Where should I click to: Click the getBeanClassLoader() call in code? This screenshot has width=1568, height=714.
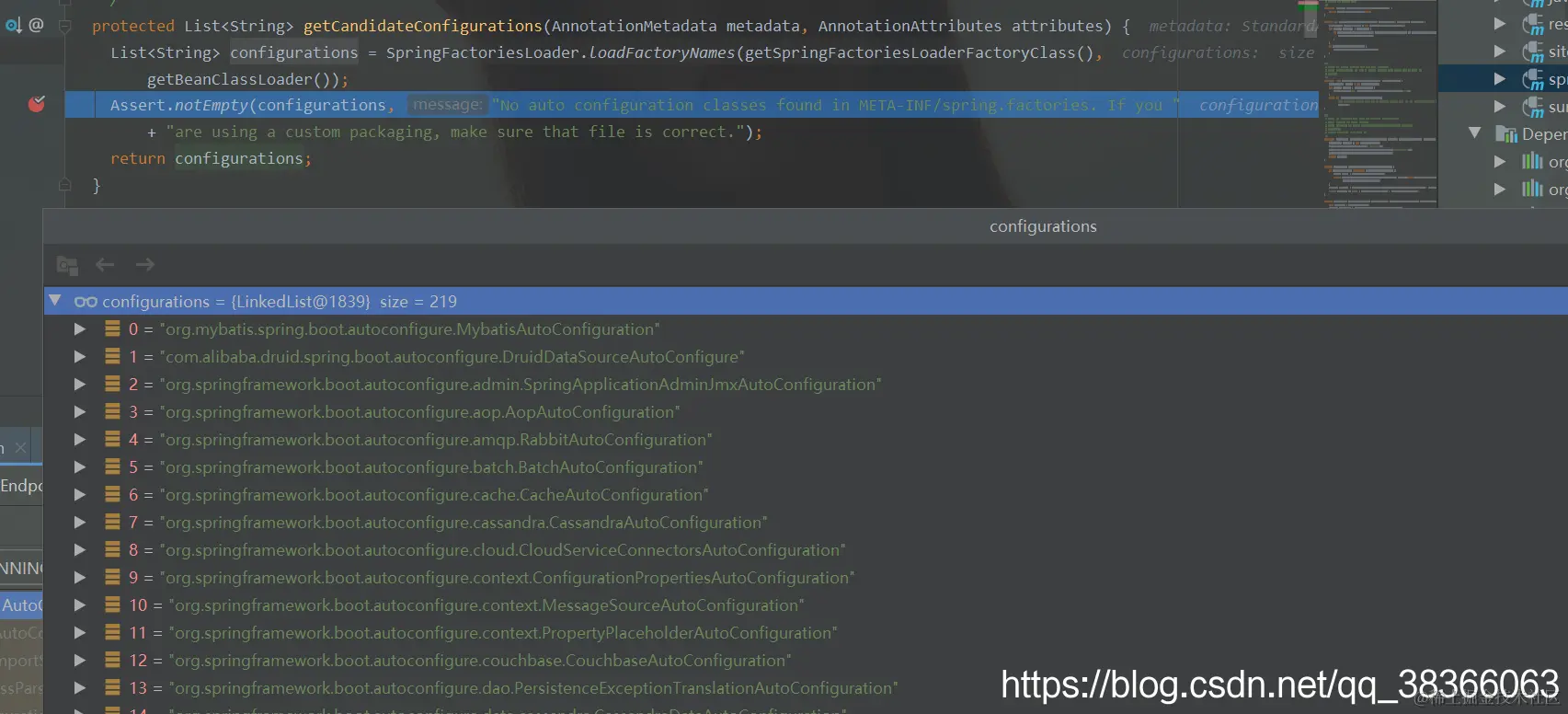click(x=243, y=79)
